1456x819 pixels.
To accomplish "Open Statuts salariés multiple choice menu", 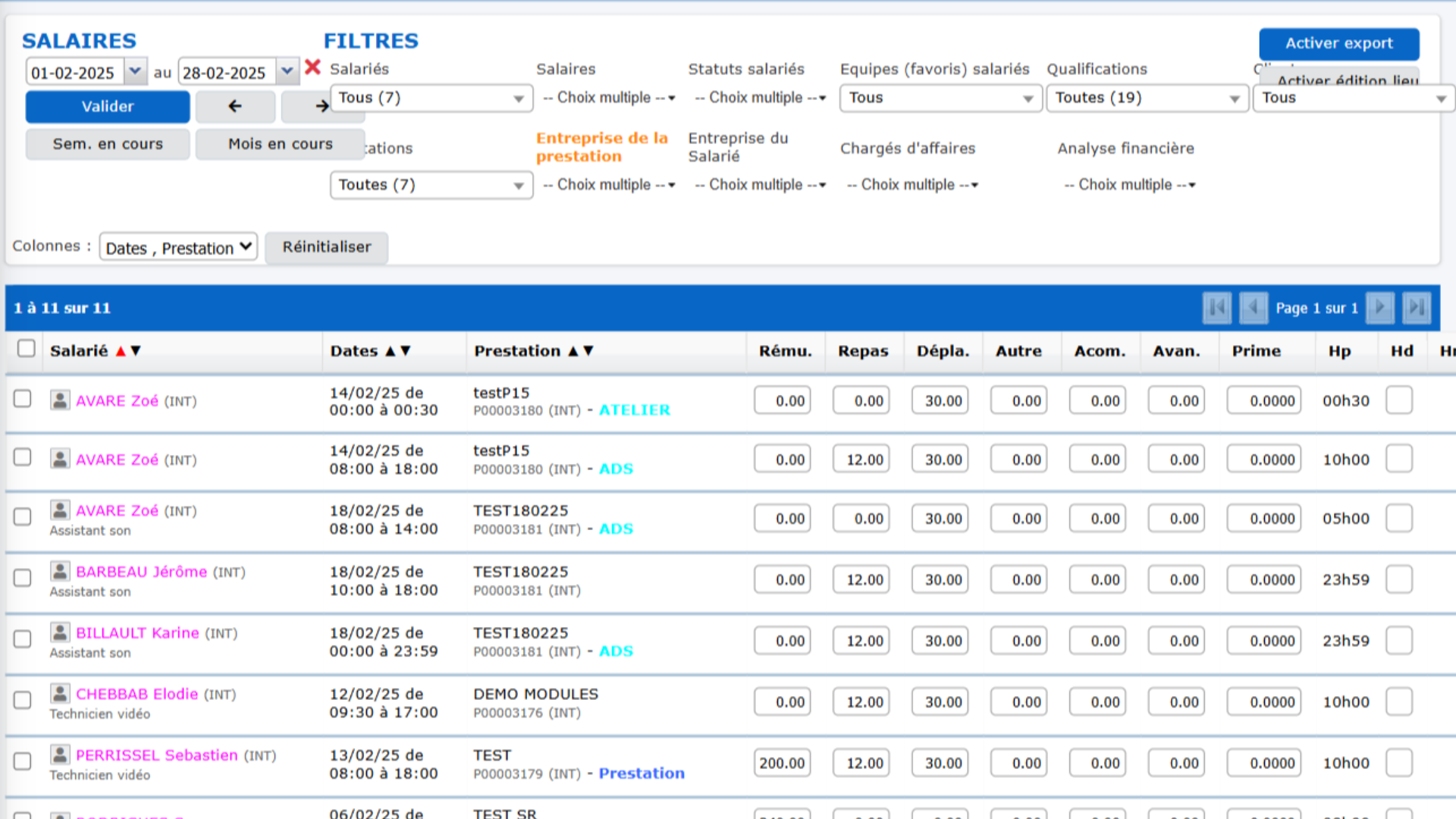I will 760,98.
